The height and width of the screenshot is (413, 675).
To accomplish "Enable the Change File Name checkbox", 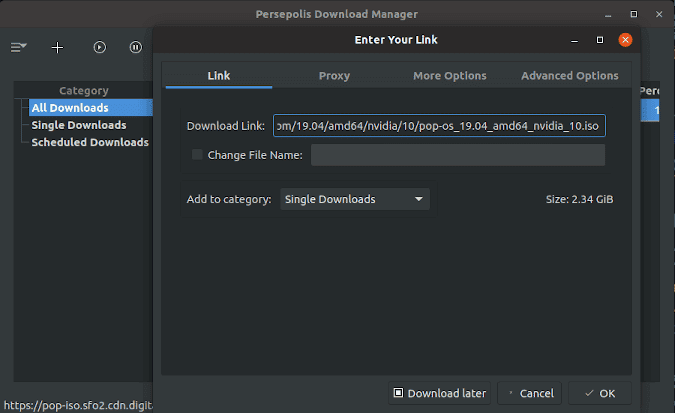I will pyautogui.click(x=197, y=155).
